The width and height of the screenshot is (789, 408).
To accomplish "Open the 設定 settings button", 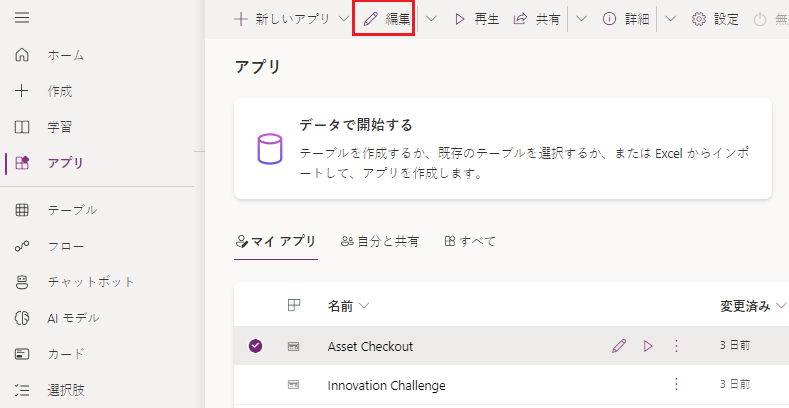I will coord(715,19).
